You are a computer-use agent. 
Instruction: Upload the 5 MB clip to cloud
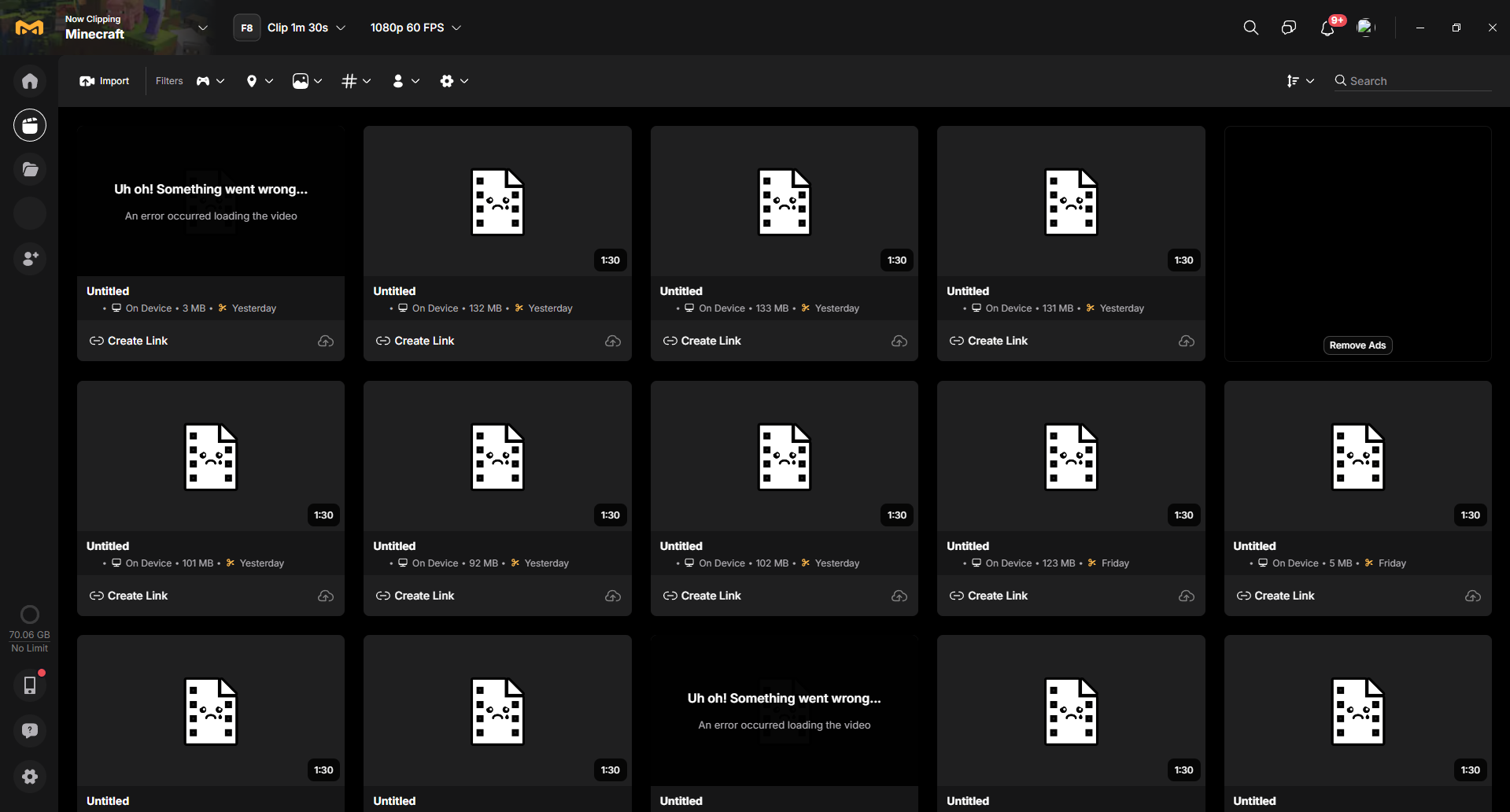(x=1473, y=596)
